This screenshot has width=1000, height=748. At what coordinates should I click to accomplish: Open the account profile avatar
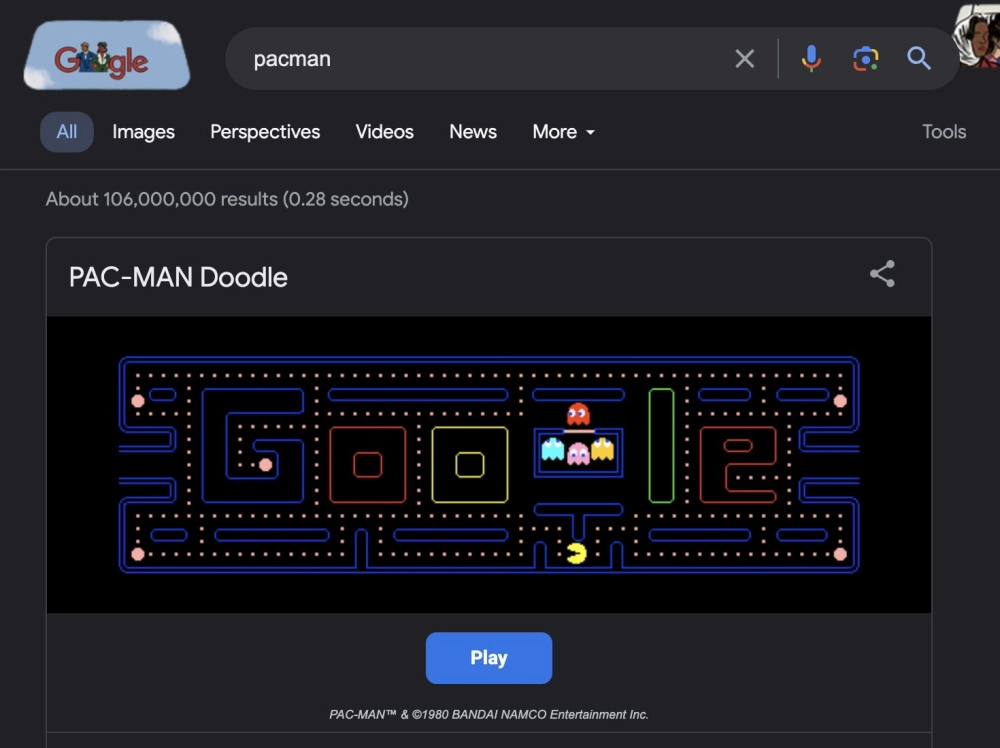pos(977,35)
